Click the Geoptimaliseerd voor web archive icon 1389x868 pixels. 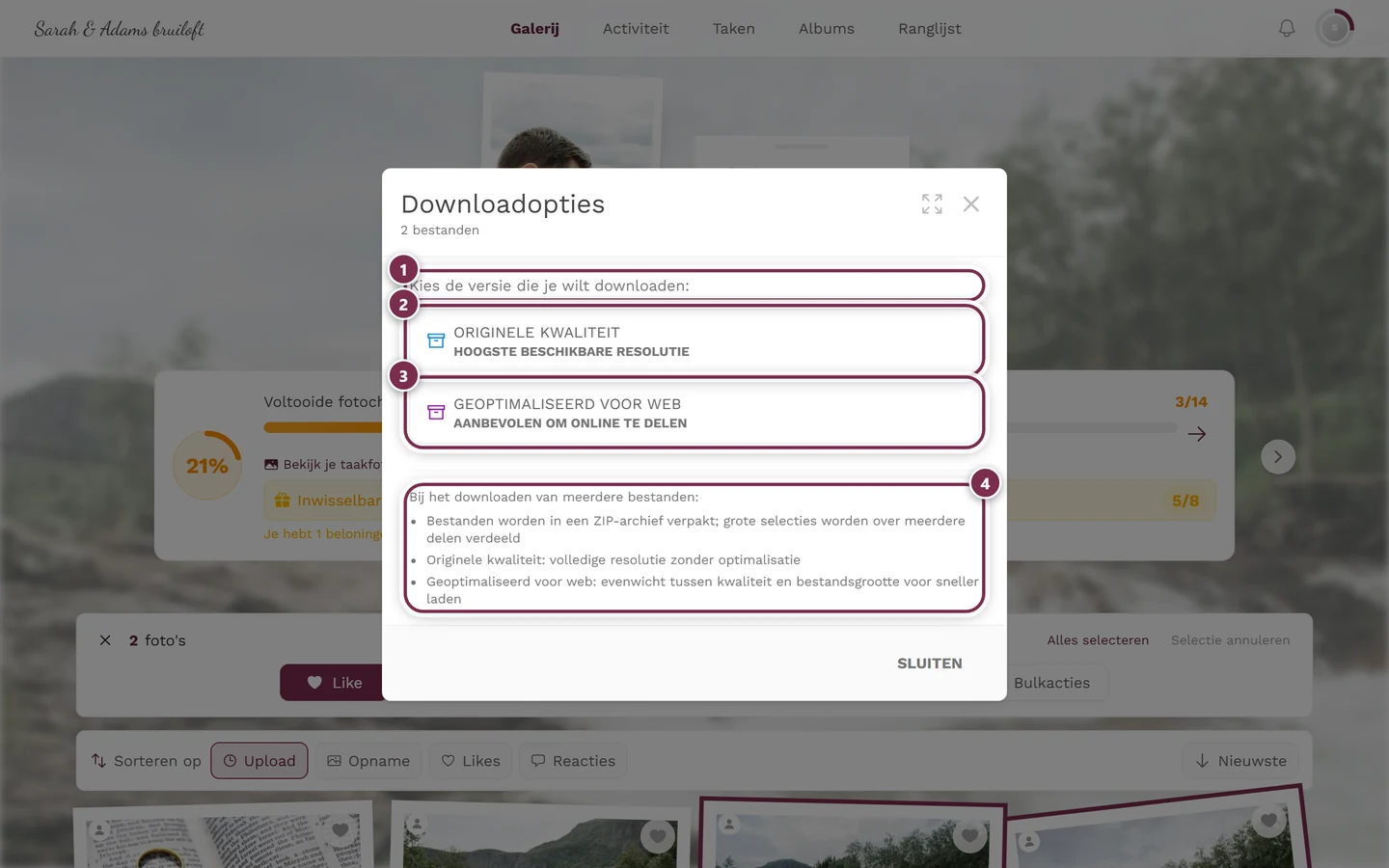(436, 413)
